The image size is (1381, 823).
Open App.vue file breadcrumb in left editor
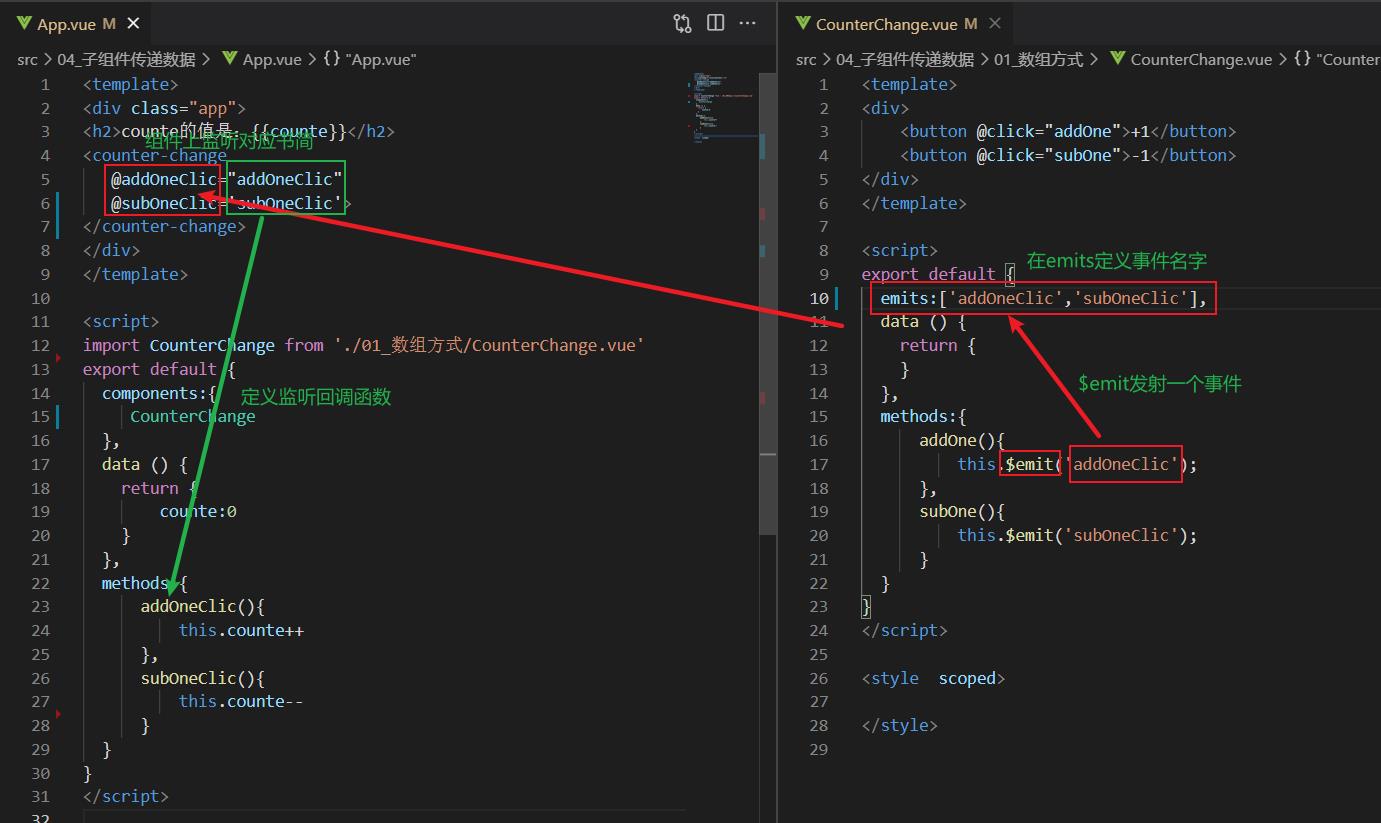(x=262, y=59)
